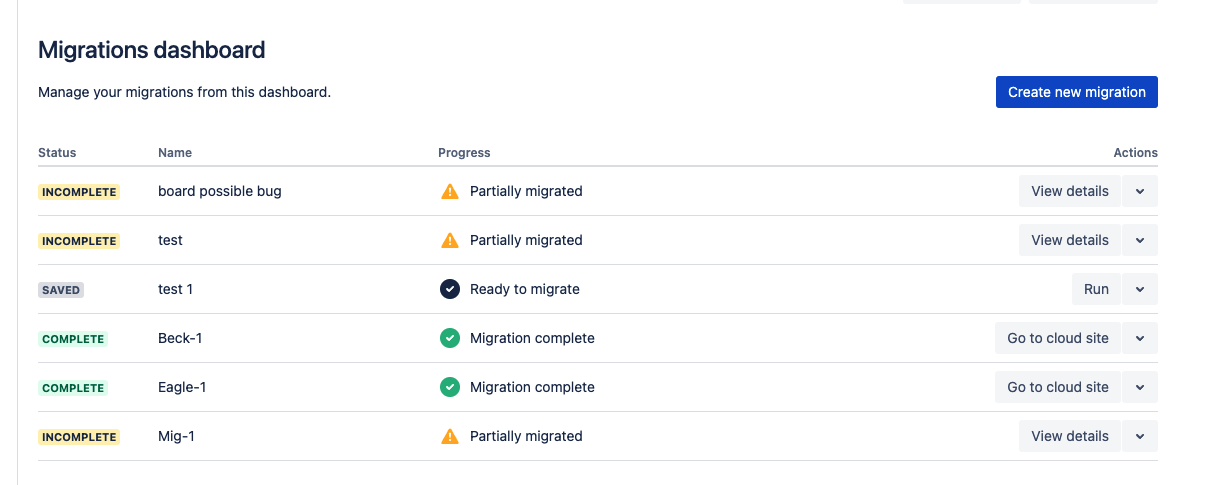Click green checkmark icon for Beck-1
The image size is (1208, 485).
click(450, 338)
